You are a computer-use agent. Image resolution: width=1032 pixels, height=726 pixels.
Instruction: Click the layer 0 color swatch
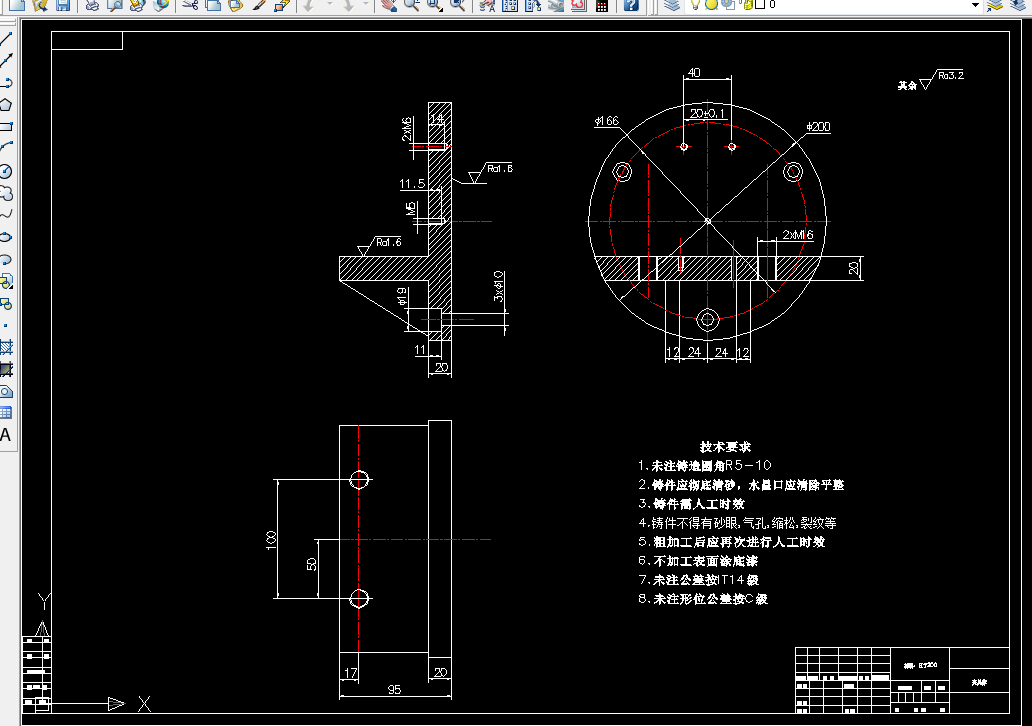click(760, 5)
